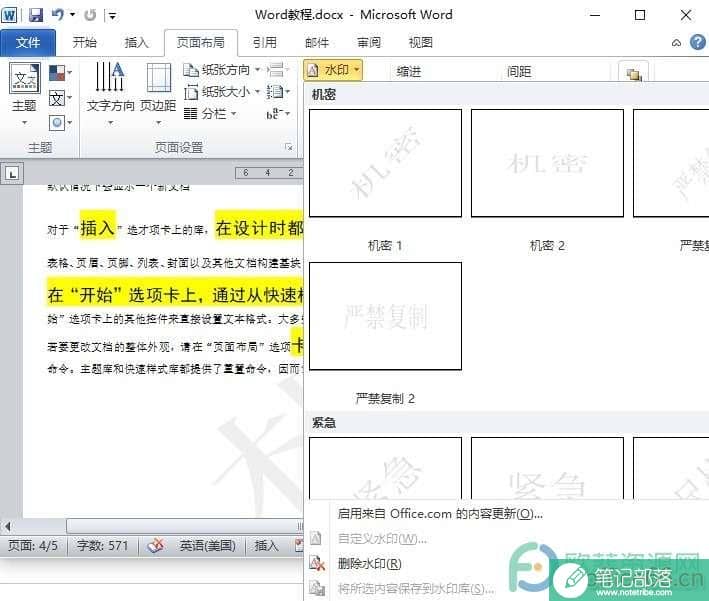Open Word Help question mark
This screenshot has width=709, height=601.
(x=698, y=42)
